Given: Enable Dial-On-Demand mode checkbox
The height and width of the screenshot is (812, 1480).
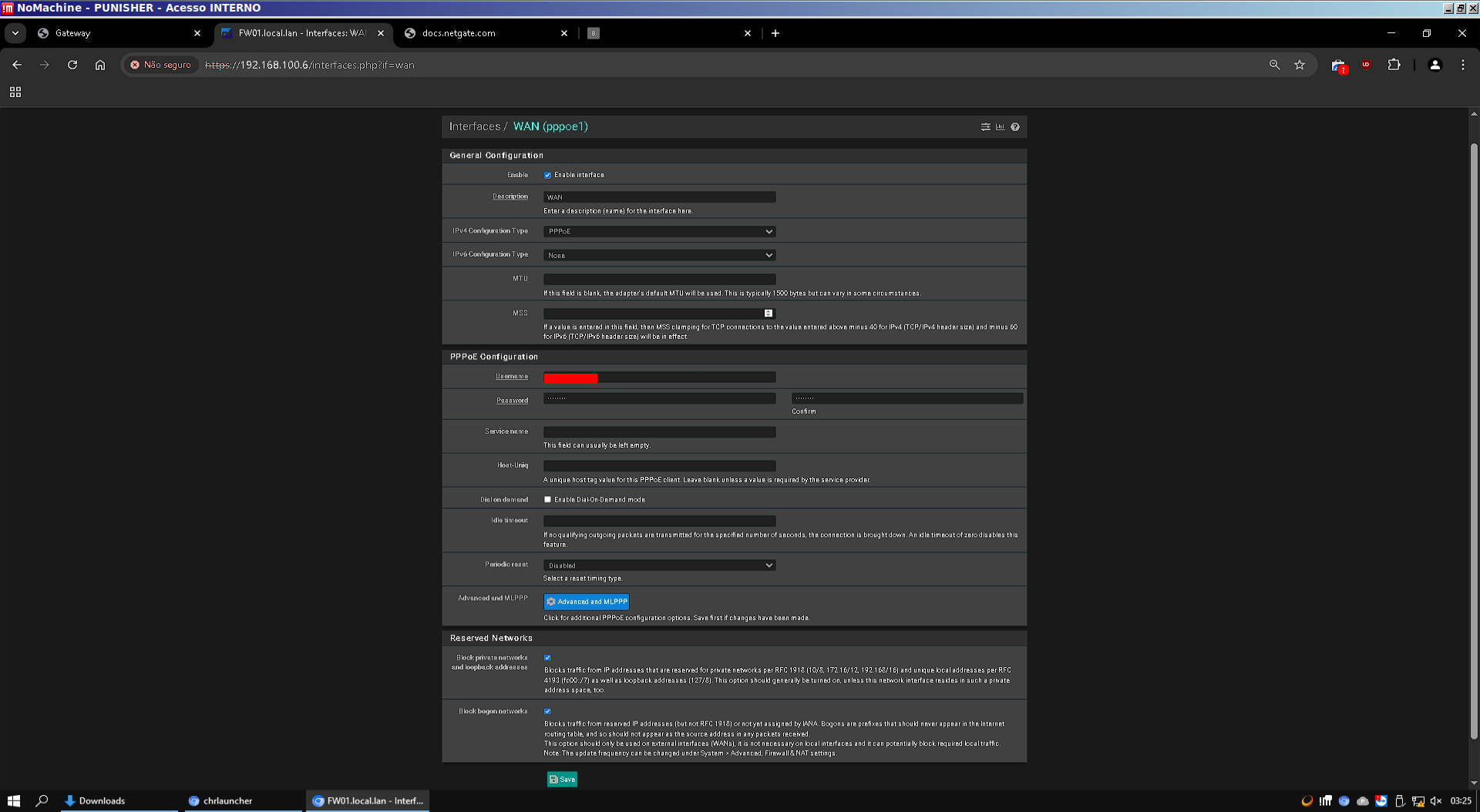Looking at the screenshot, I should (547, 499).
